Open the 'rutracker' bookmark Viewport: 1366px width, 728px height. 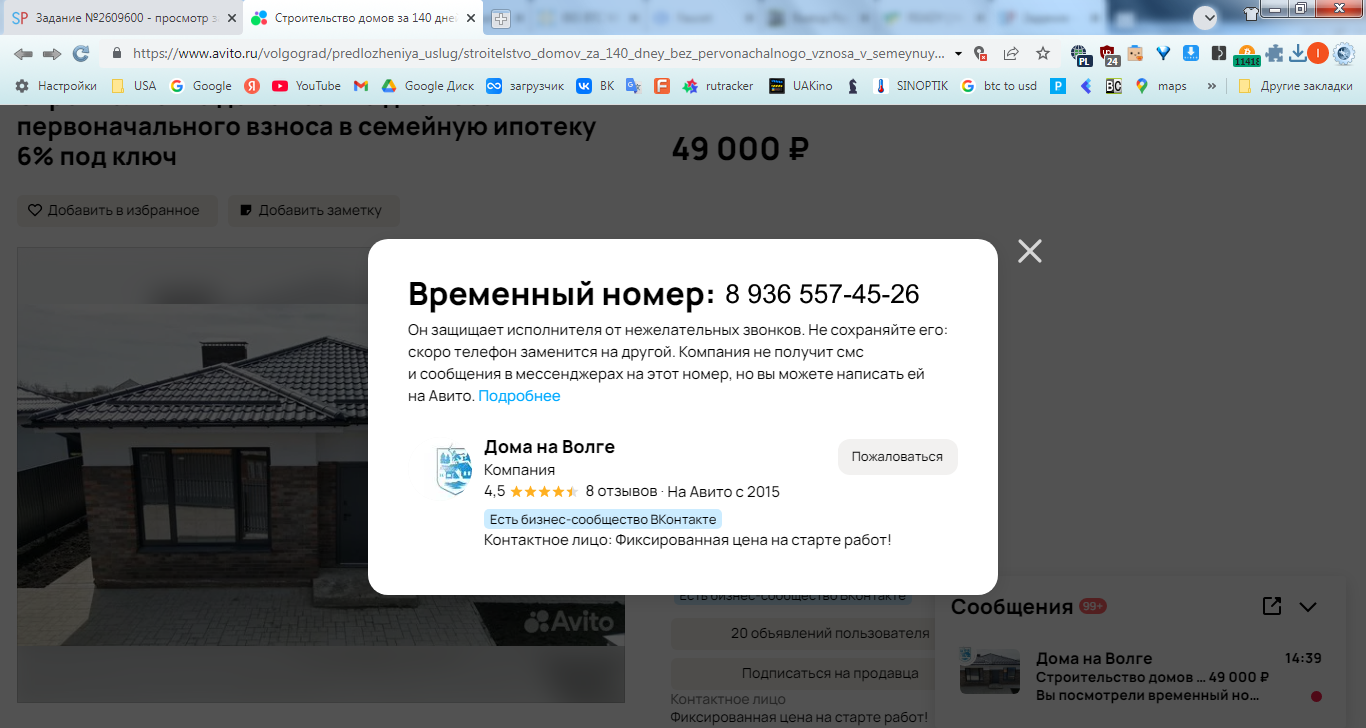pos(718,86)
